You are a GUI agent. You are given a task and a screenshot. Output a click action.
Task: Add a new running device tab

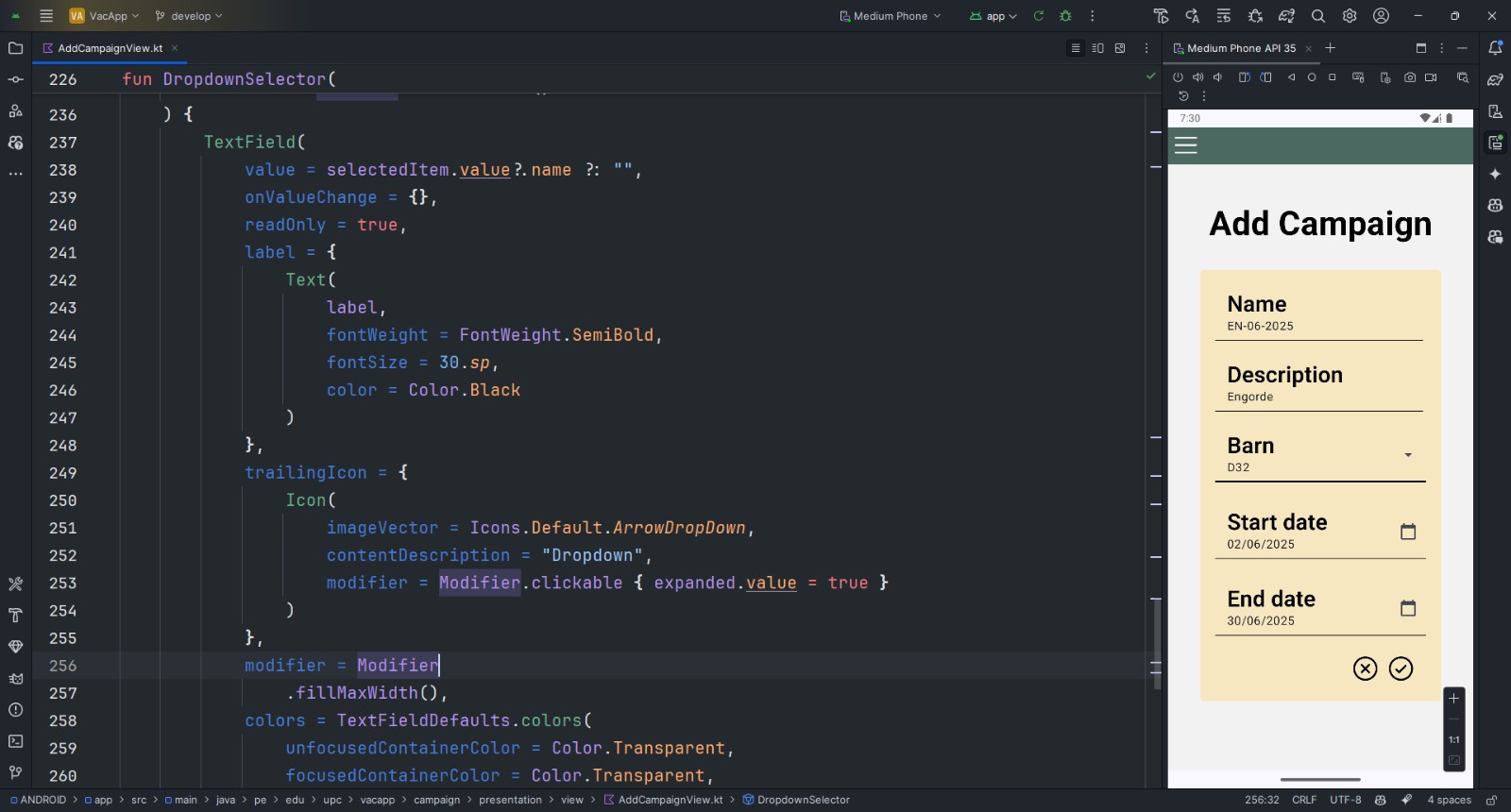click(x=1330, y=48)
